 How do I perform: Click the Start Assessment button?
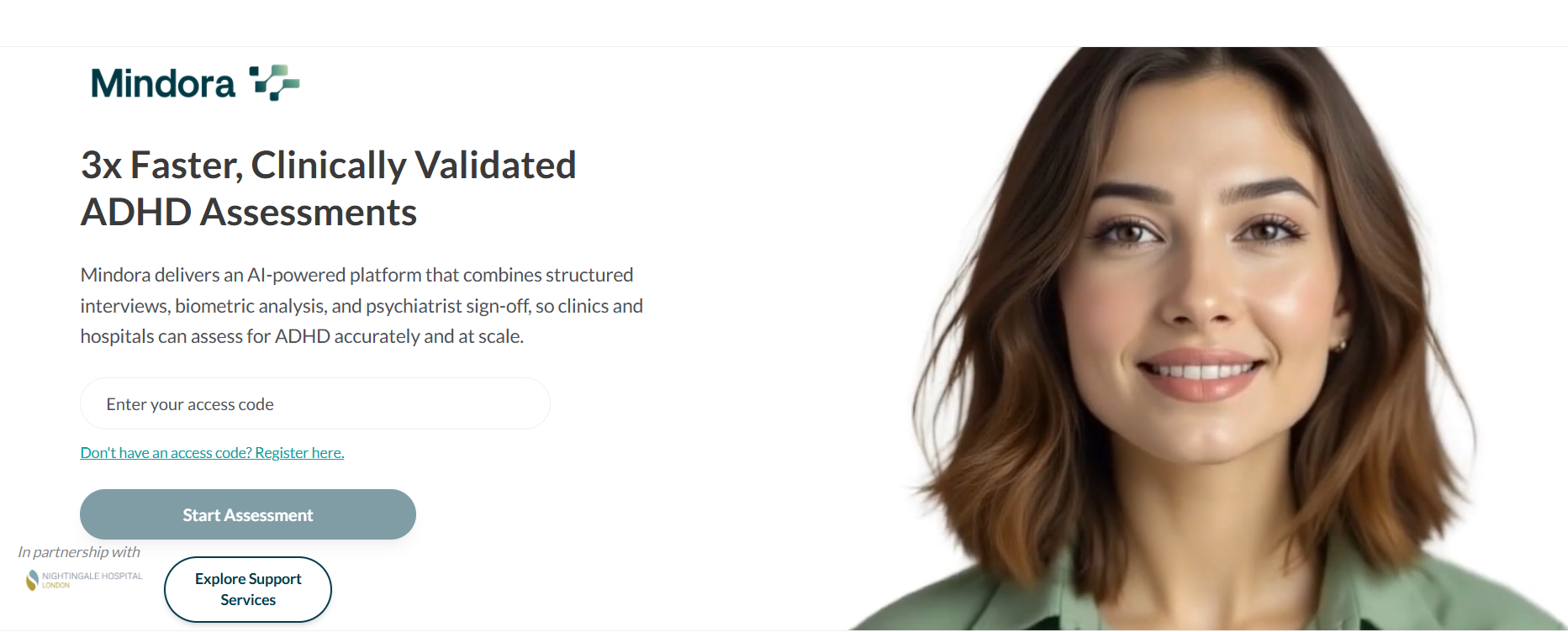[x=248, y=514]
